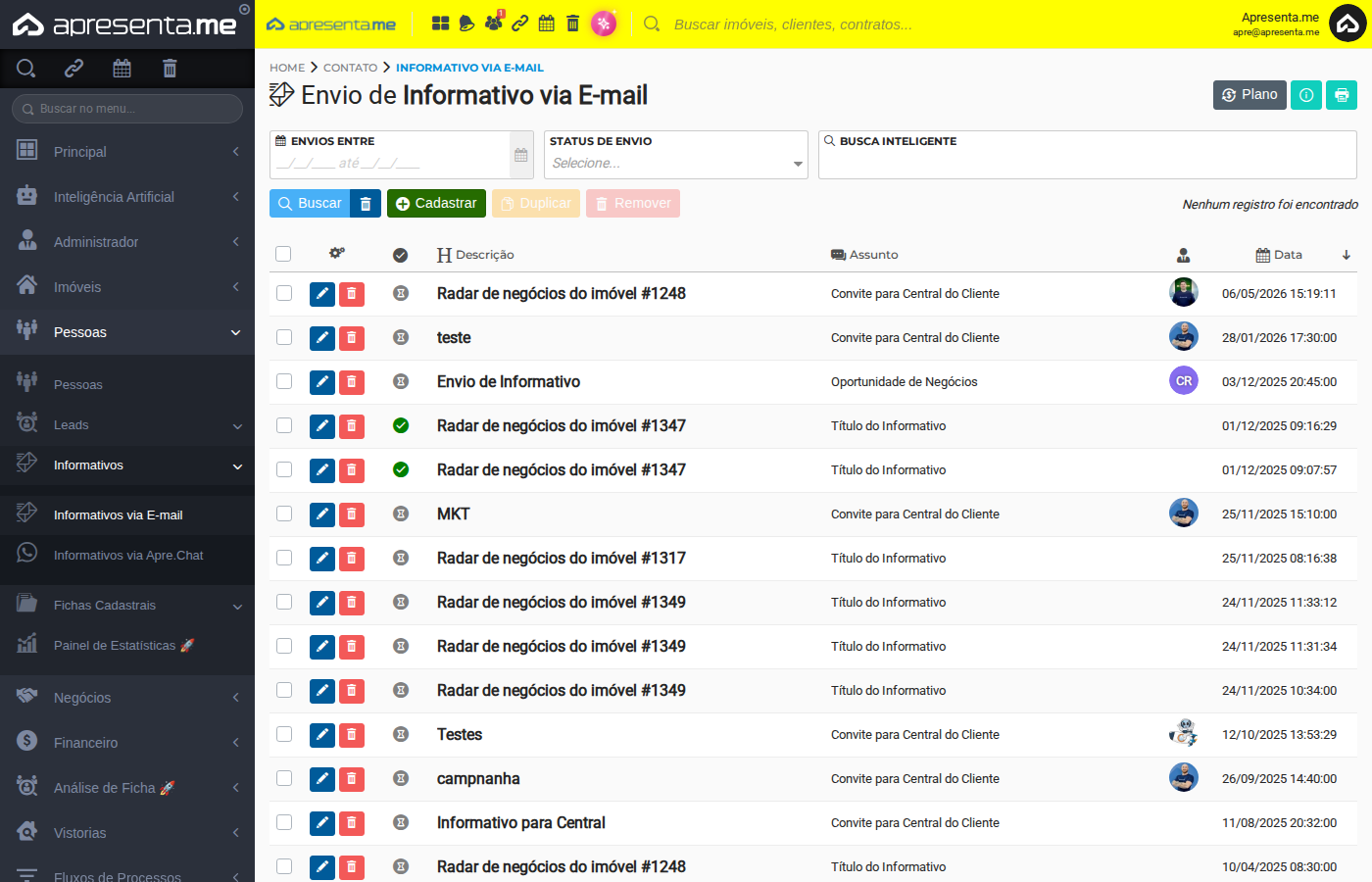Click the 'Buscar no menu...' search field
This screenshot has width=1372, height=882.
tap(127, 109)
